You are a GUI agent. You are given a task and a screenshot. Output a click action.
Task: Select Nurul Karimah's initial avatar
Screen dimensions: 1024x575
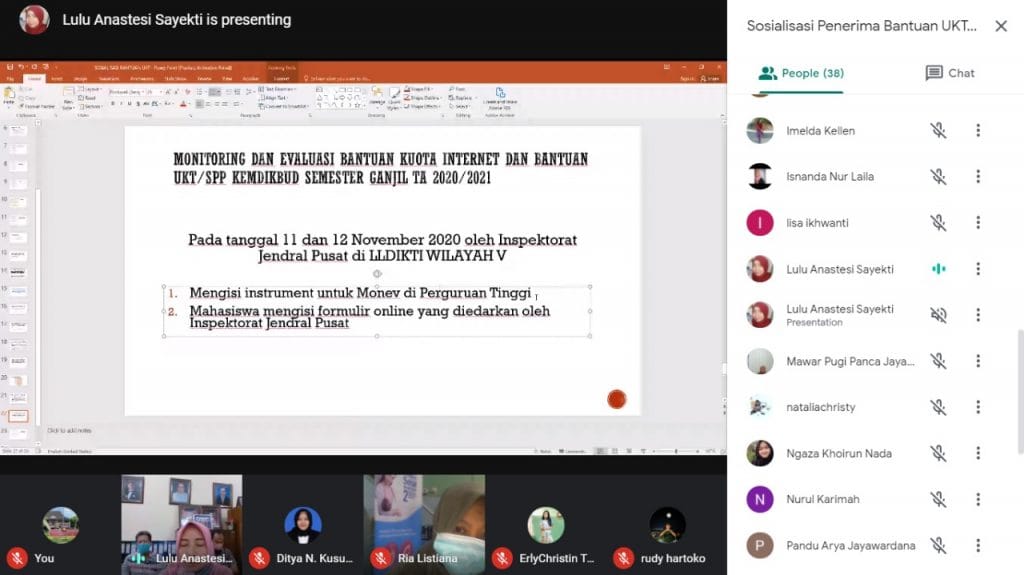pyautogui.click(x=760, y=499)
